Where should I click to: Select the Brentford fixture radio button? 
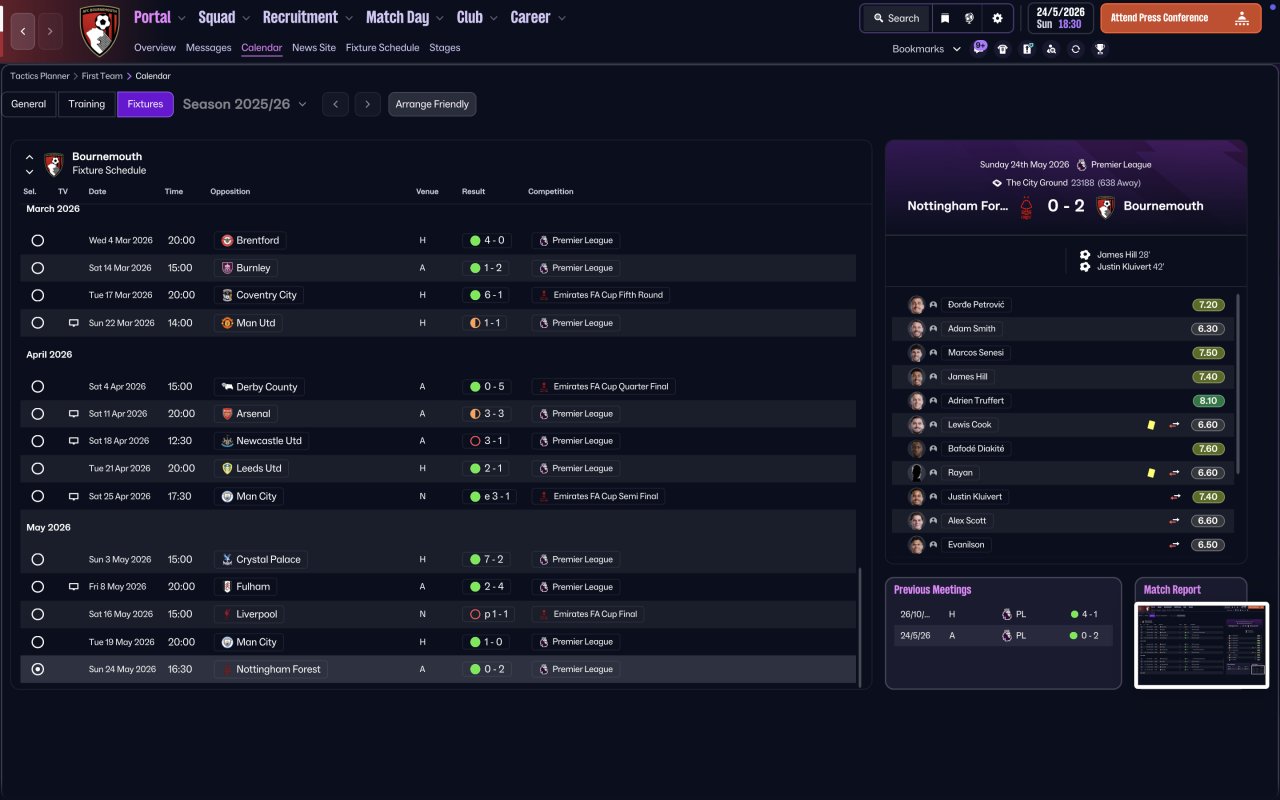[x=38, y=241]
